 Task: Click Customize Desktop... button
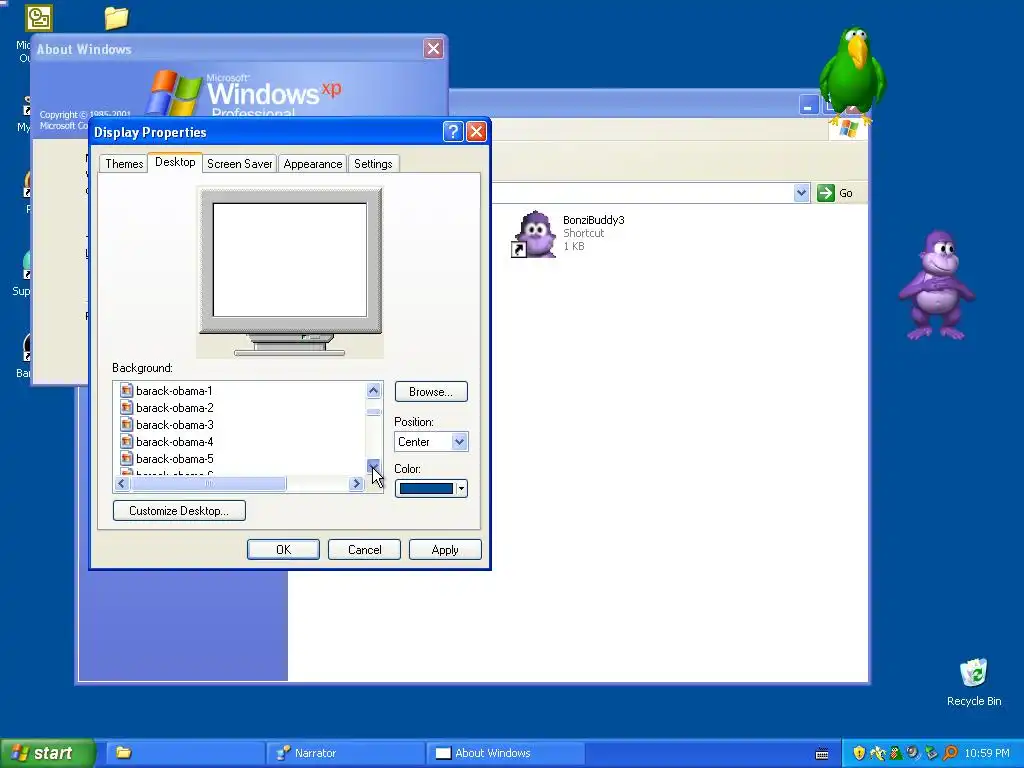pos(179,511)
